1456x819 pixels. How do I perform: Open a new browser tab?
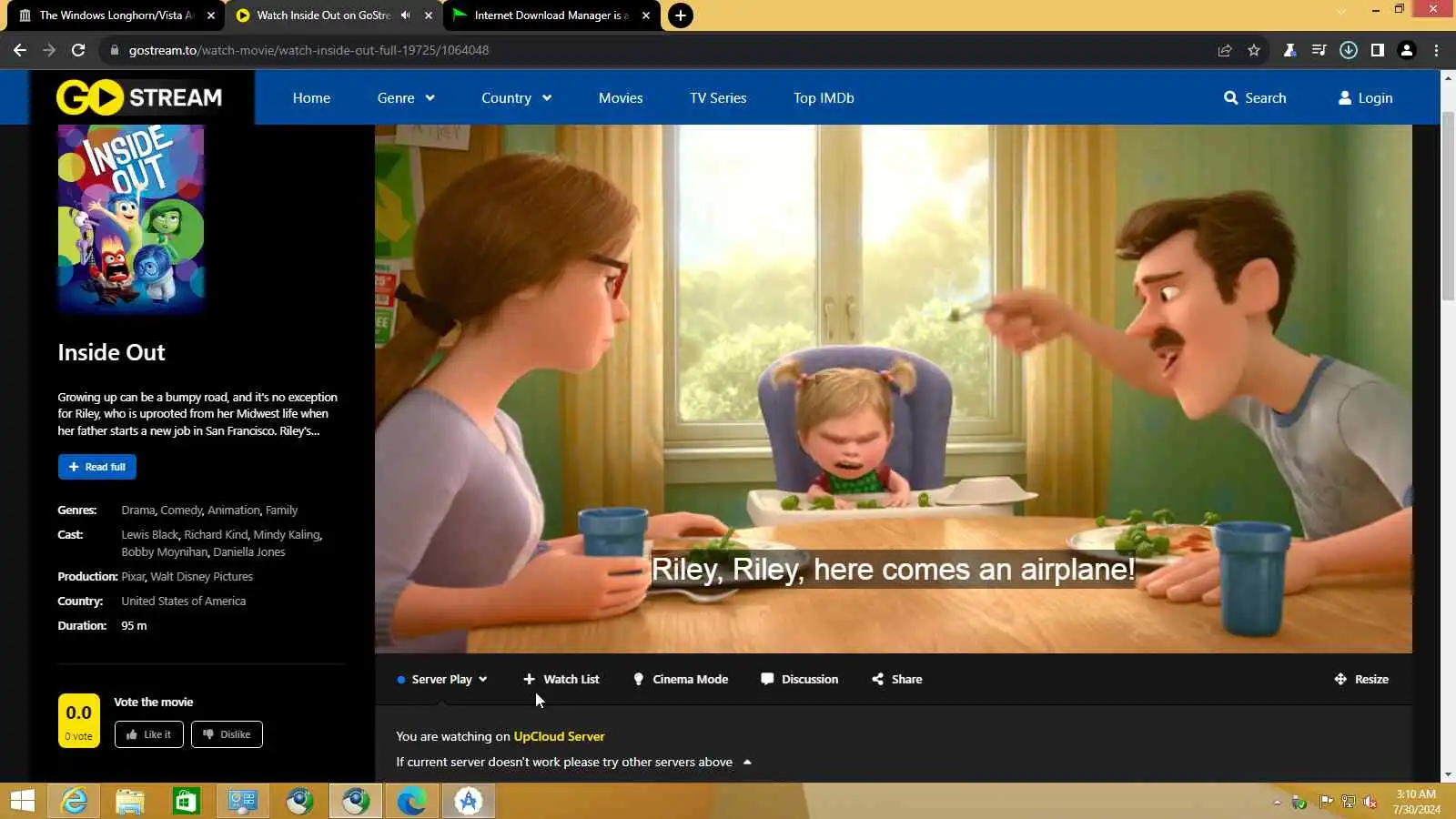pos(681,15)
